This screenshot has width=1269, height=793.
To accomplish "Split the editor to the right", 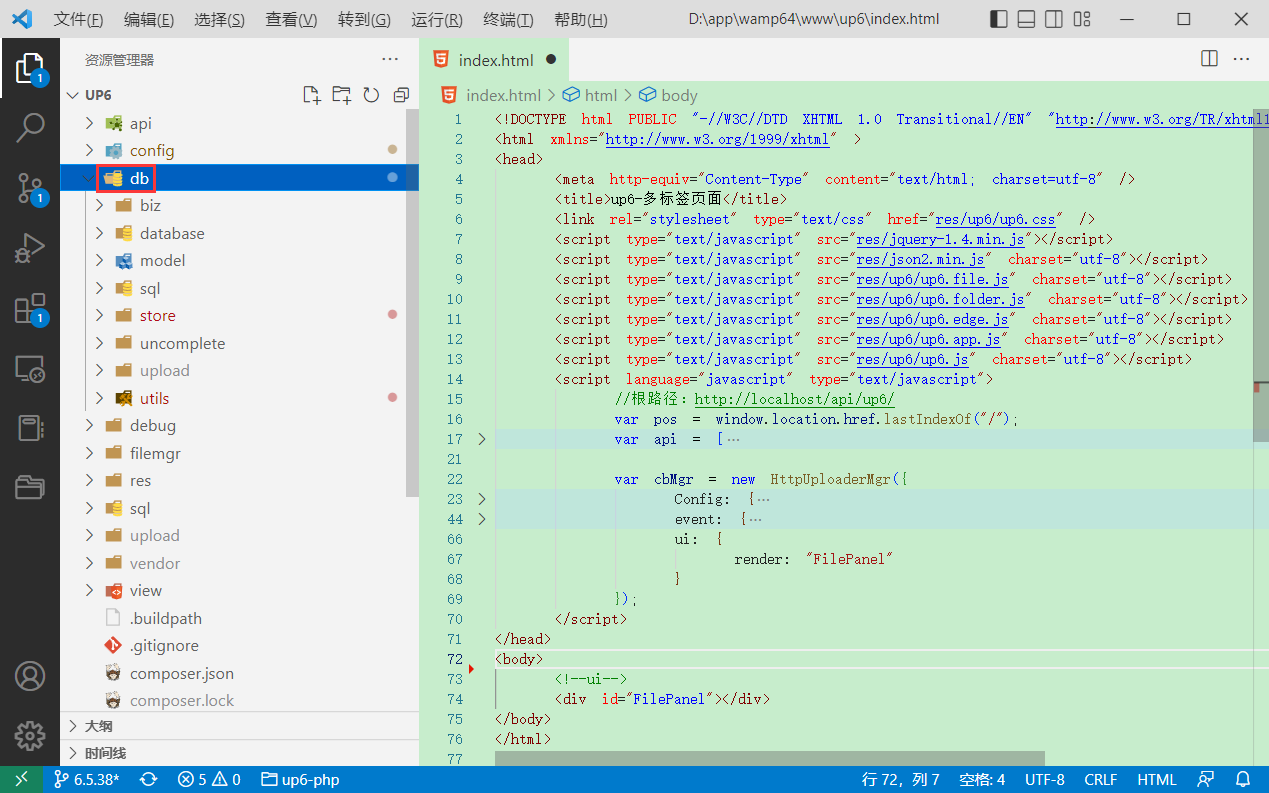I will click(x=1209, y=59).
